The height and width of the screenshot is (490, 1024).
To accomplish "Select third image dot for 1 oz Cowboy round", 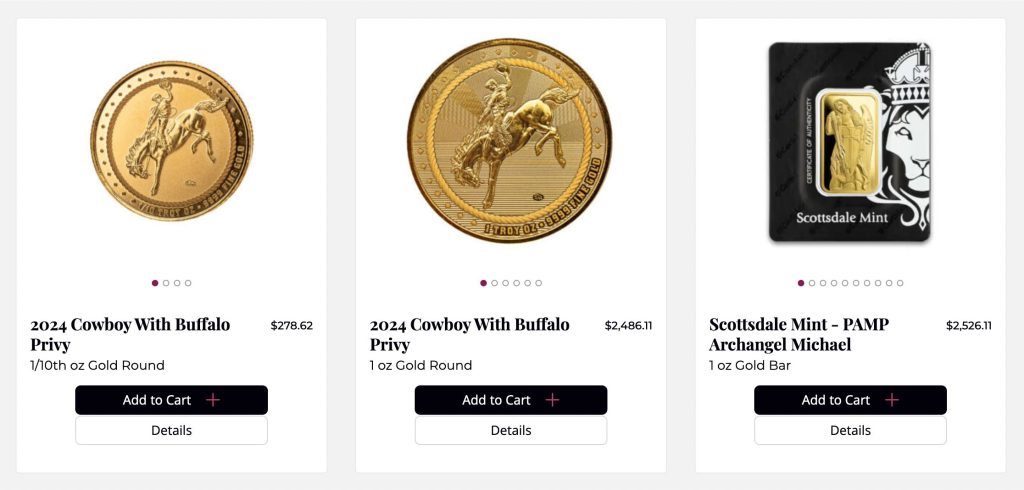I will pos(506,283).
